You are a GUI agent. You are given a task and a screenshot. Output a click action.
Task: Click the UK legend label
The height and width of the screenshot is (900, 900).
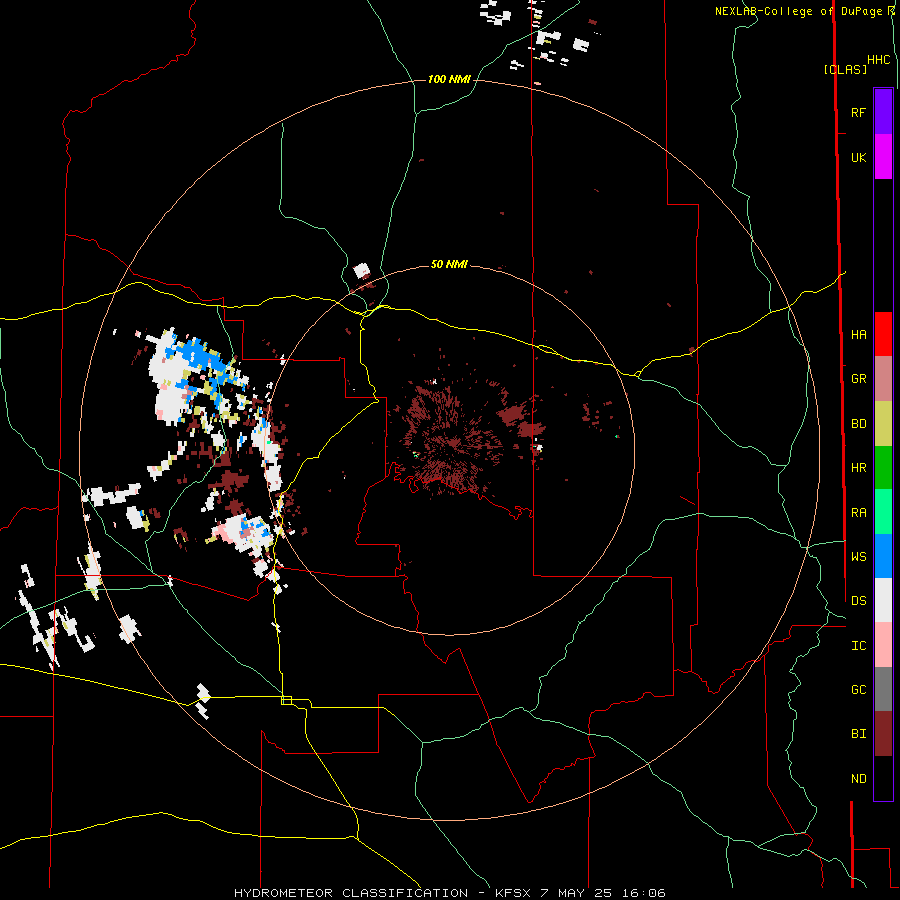tap(858, 157)
